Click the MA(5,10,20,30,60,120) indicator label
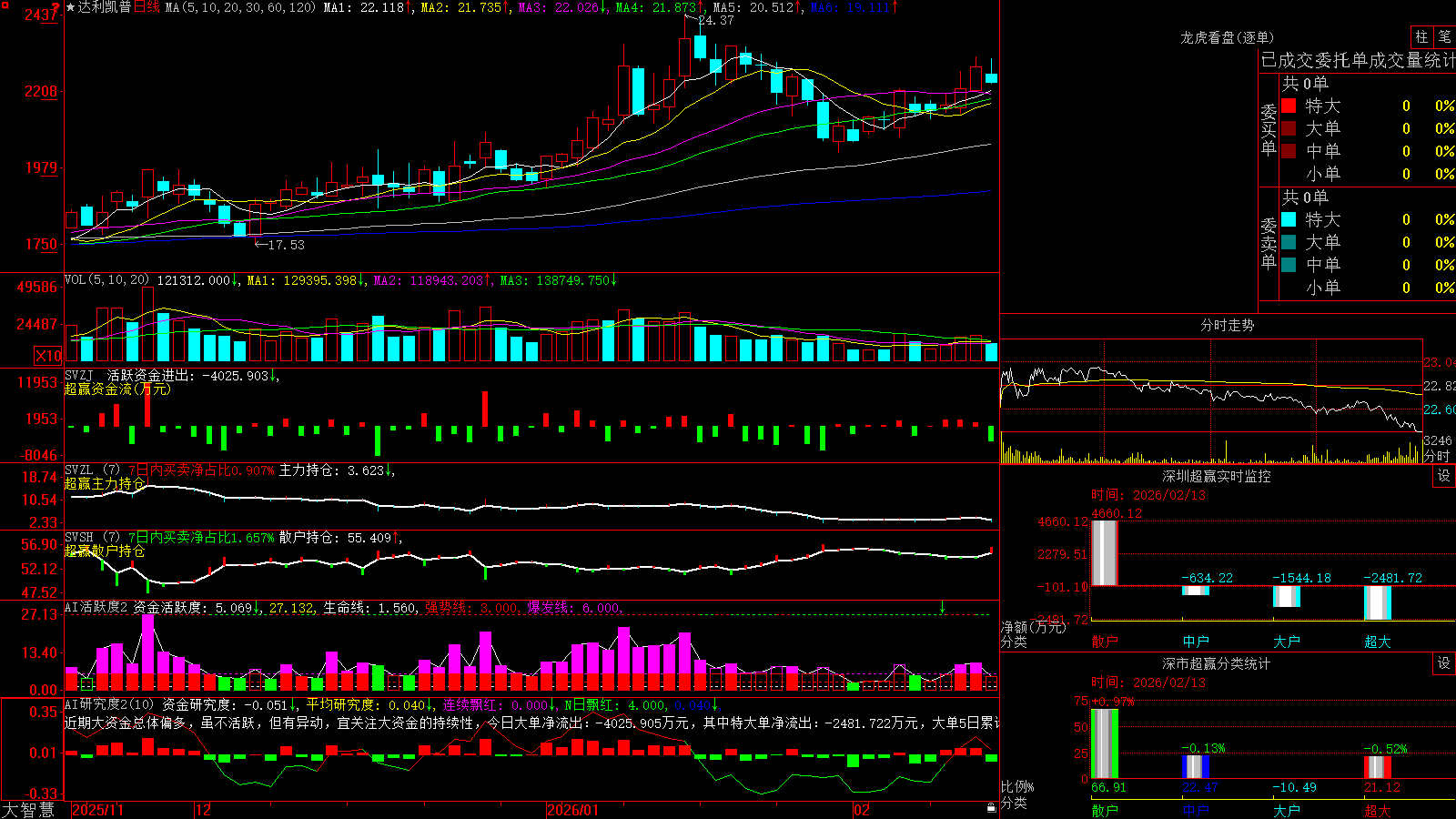 click(x=241, y=7)
